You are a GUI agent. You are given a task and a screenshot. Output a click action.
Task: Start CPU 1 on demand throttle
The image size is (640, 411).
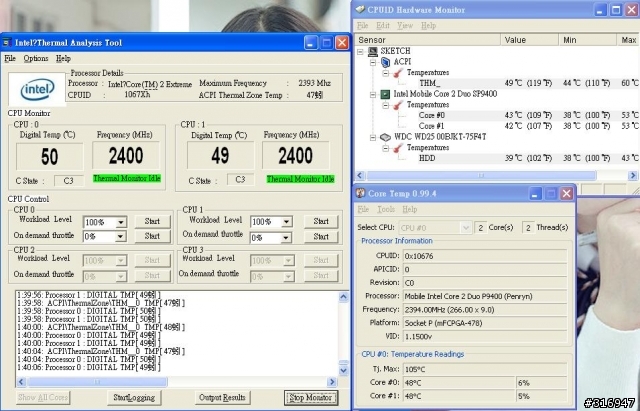[321, 237]
